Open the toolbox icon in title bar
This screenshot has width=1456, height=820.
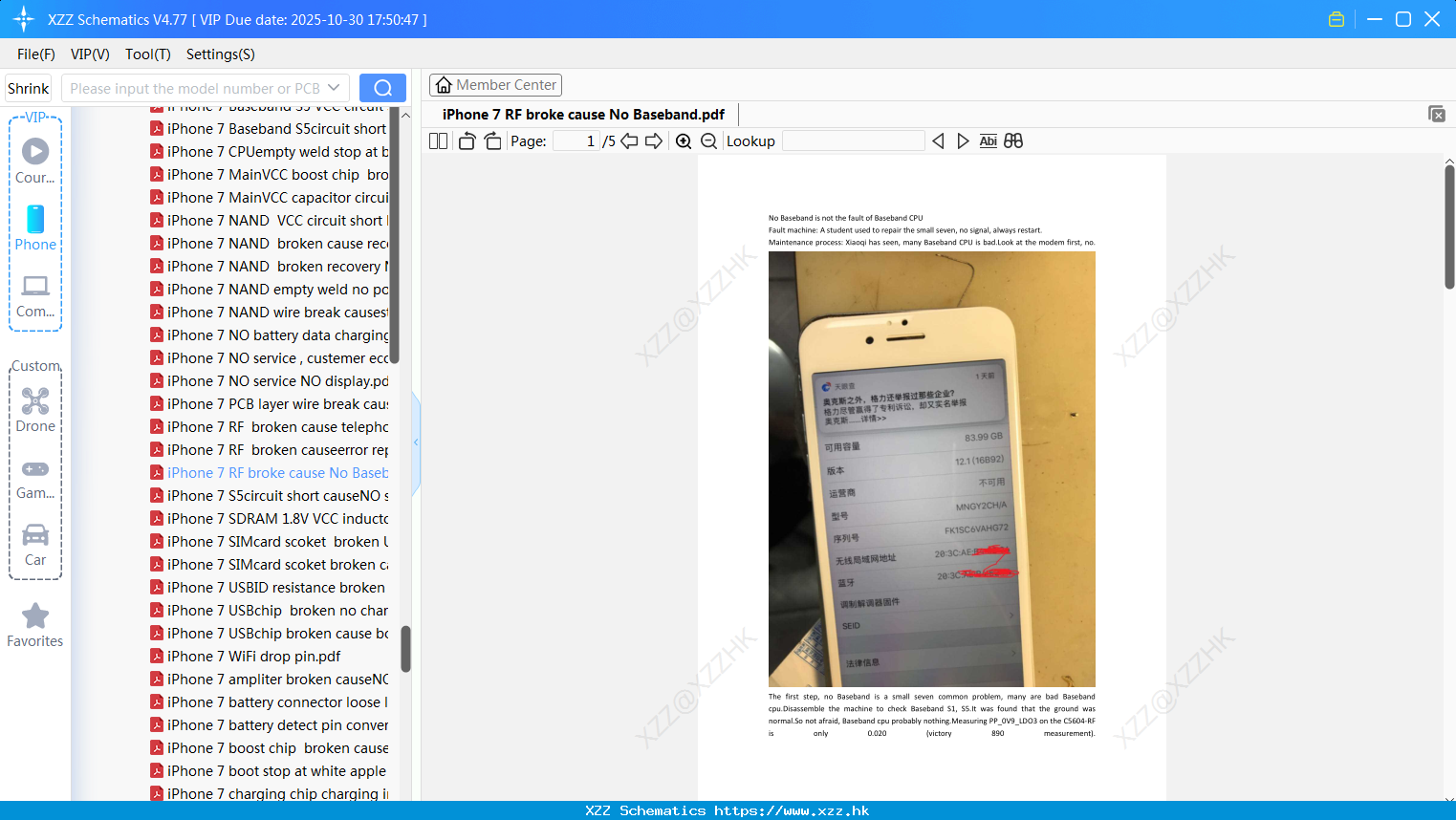[1336, 19]
